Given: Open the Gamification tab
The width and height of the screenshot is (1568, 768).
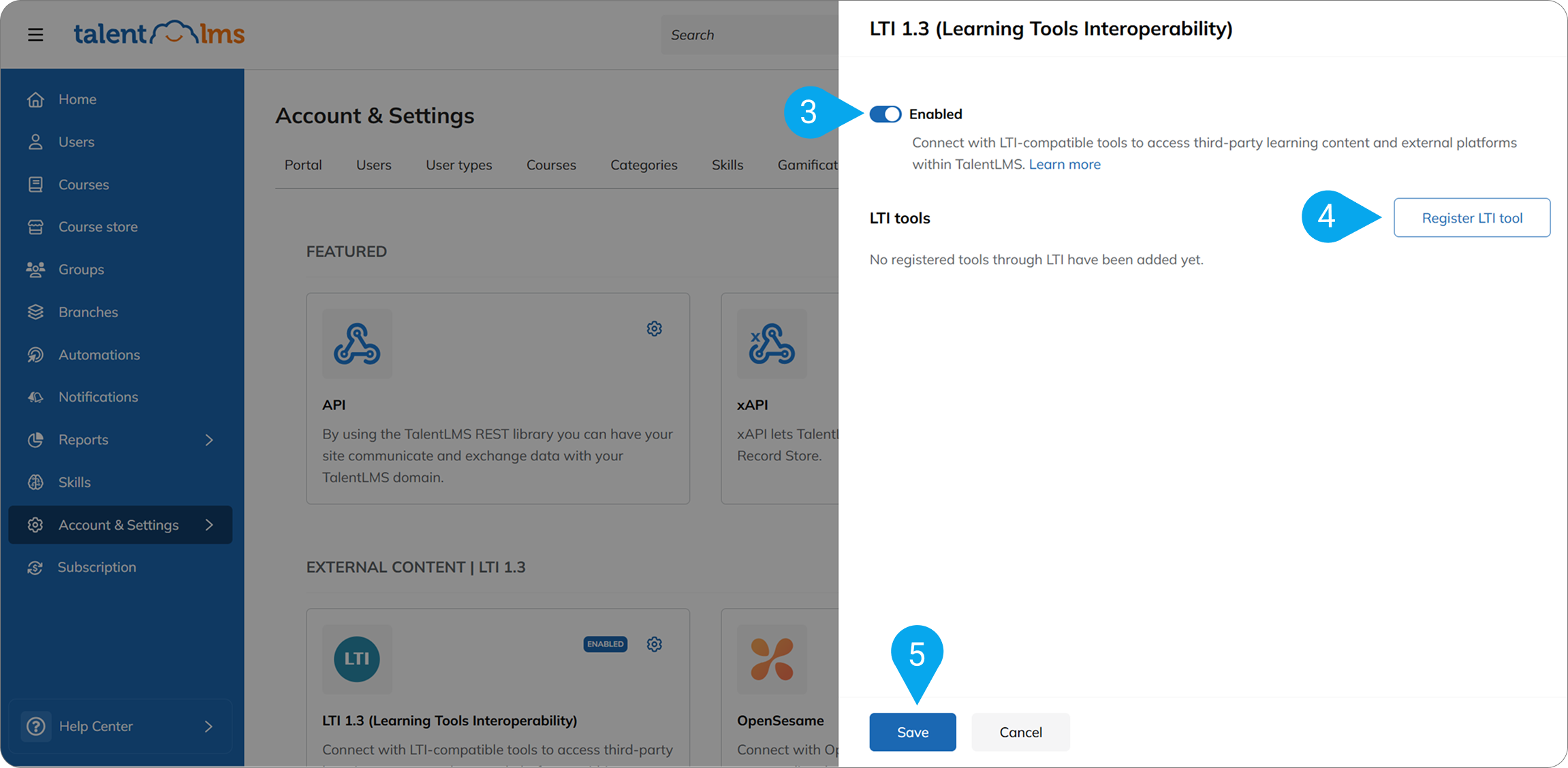Looking at the screenshot, I should point(808,165).
